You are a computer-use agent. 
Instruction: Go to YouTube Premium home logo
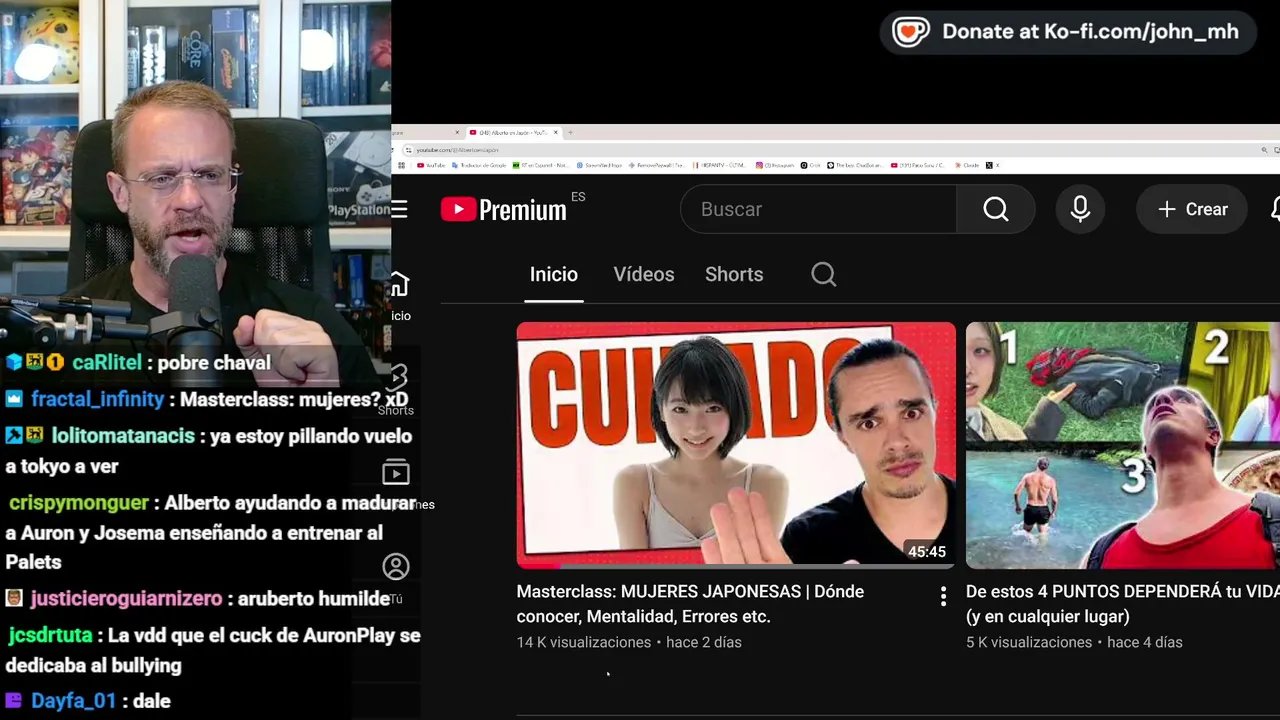(x=504, y=209)
